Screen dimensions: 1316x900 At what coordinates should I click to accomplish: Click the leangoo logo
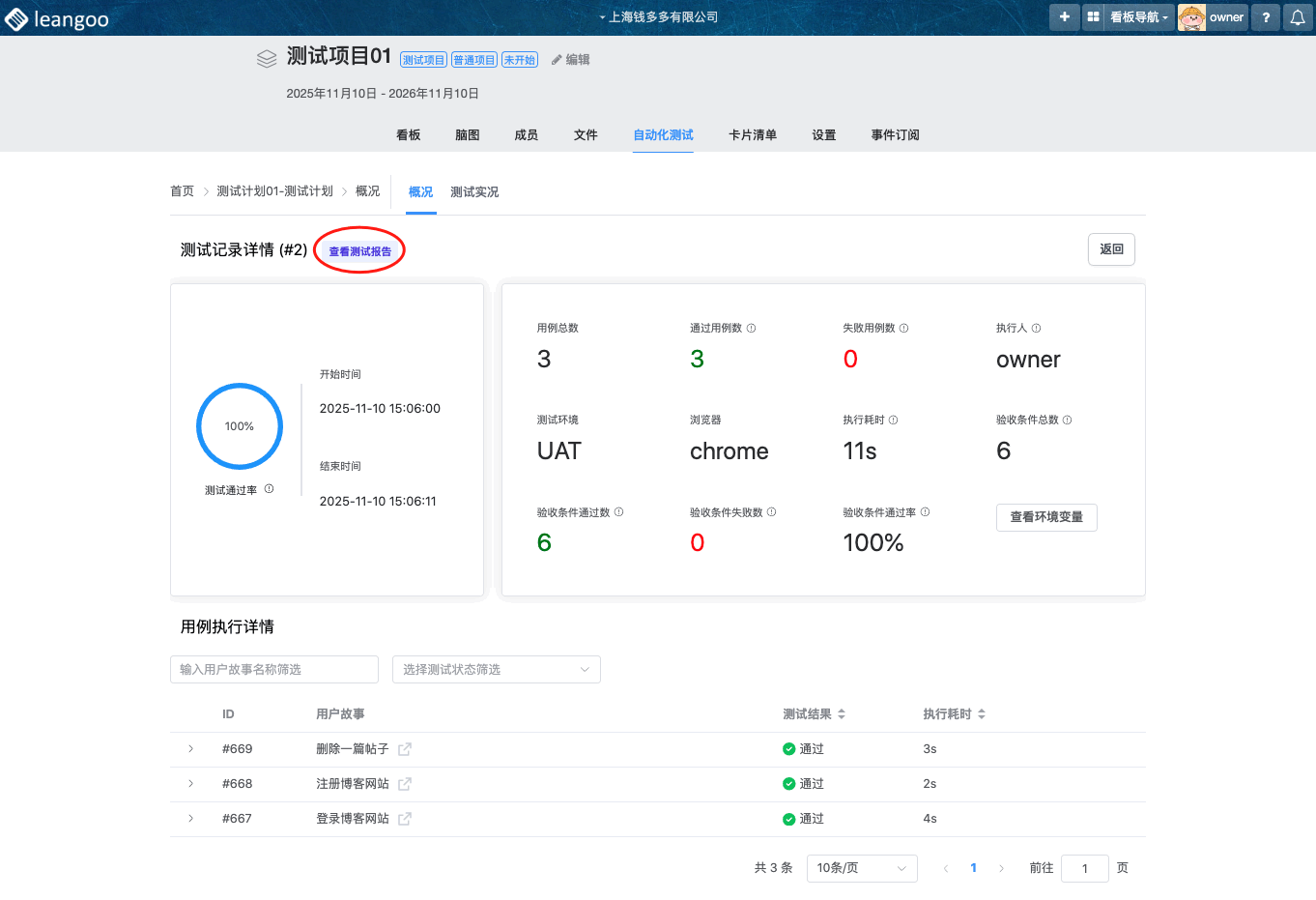pos(57,19)
